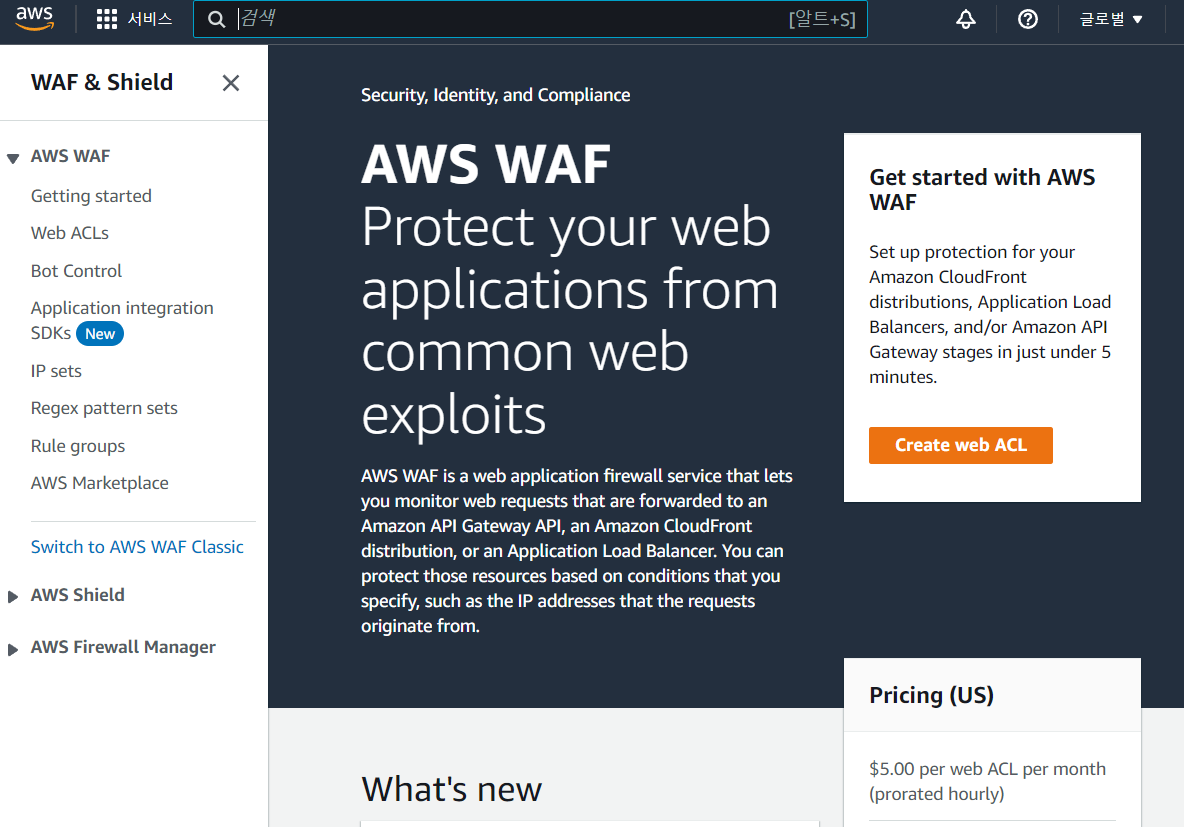Click the New badge beside SDKs
This screenshot has height=827, width=1184.
coord(100,334)
